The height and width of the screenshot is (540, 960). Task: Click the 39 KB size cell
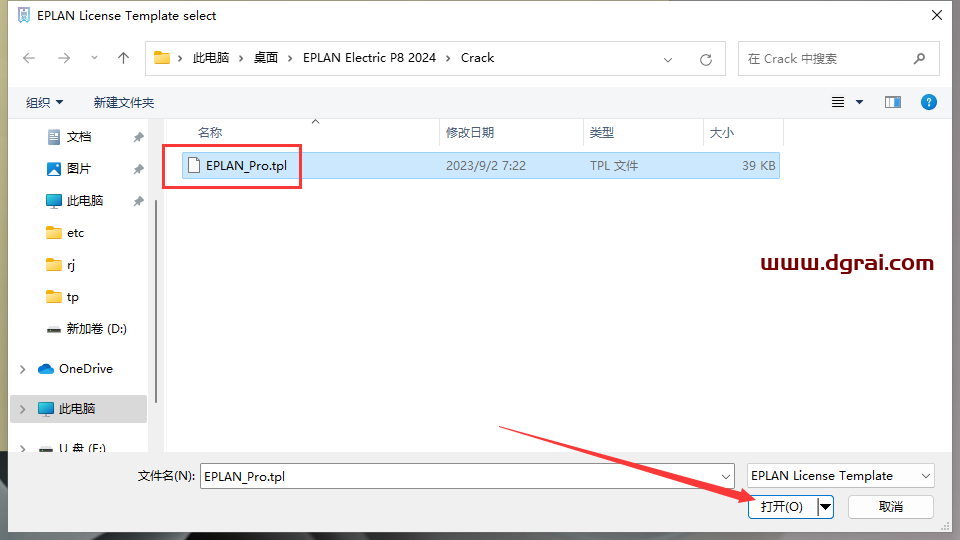tap(759, 165)
